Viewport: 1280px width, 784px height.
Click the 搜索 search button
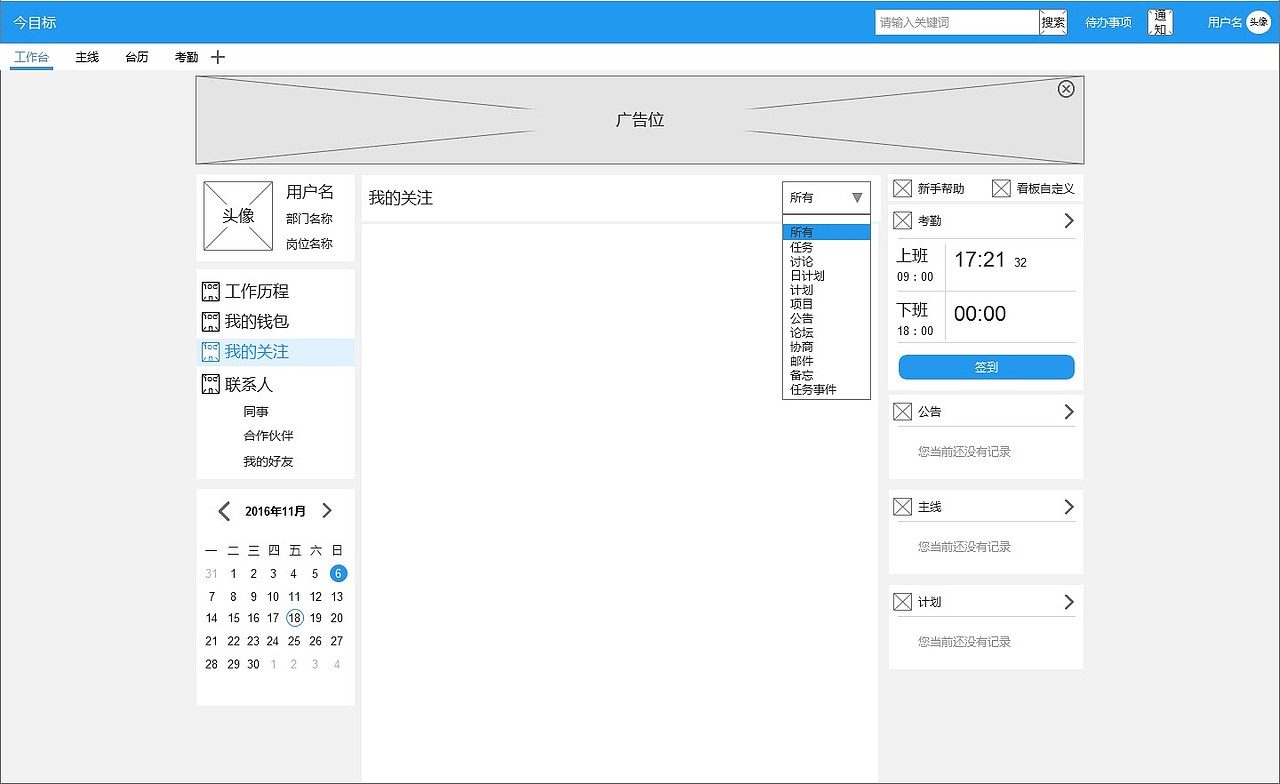pos(1053,22)
